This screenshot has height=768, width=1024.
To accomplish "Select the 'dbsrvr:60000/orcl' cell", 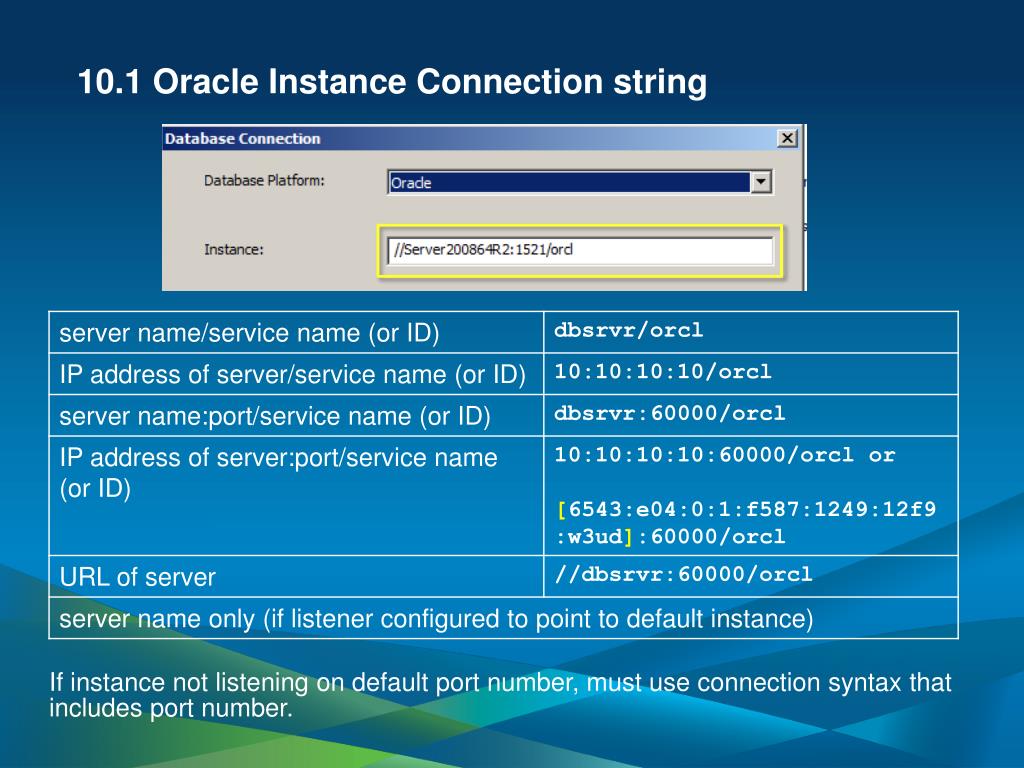I will pos(751,415).
